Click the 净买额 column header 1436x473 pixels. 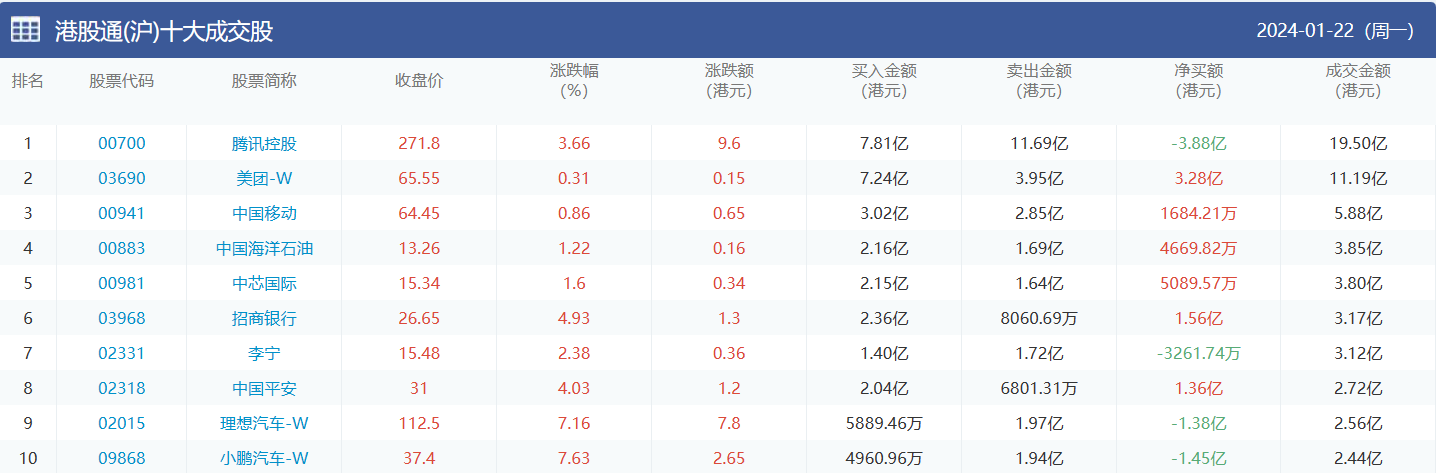pyautogui.click(x=1198, y=81)
